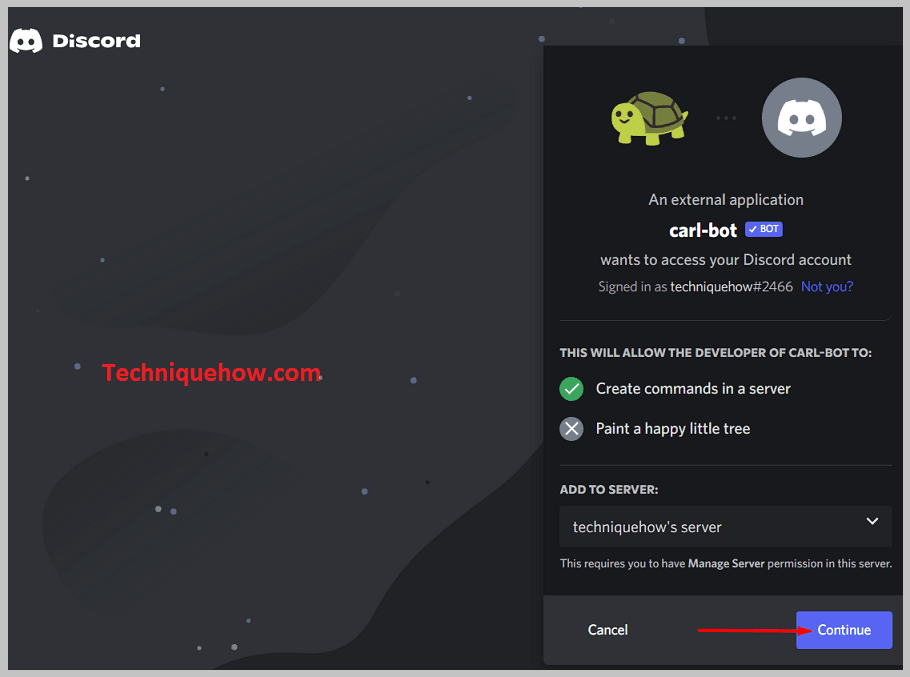Click the Discord wordmark text in header

(96, 41)
